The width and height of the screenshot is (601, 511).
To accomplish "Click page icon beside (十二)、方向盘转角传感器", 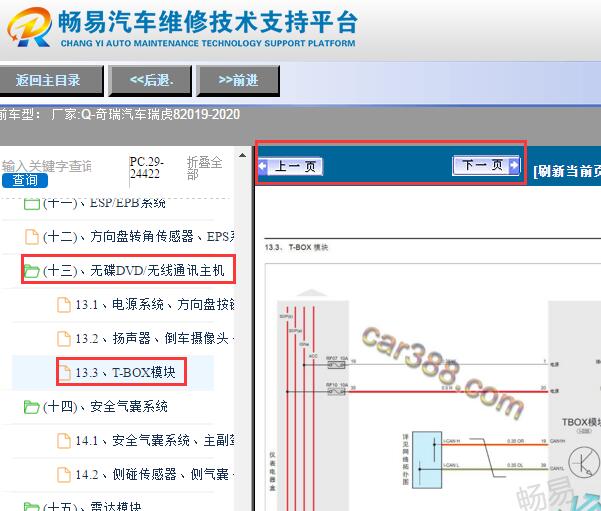I will click(x=32, y=237).
